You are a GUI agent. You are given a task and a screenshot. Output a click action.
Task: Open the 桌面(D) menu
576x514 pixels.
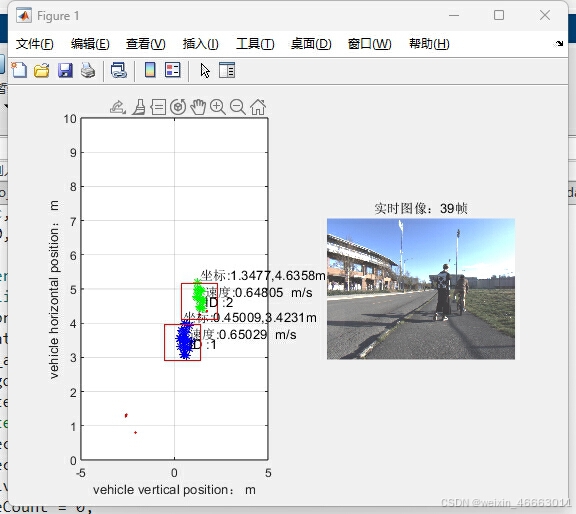click(311, 44)
